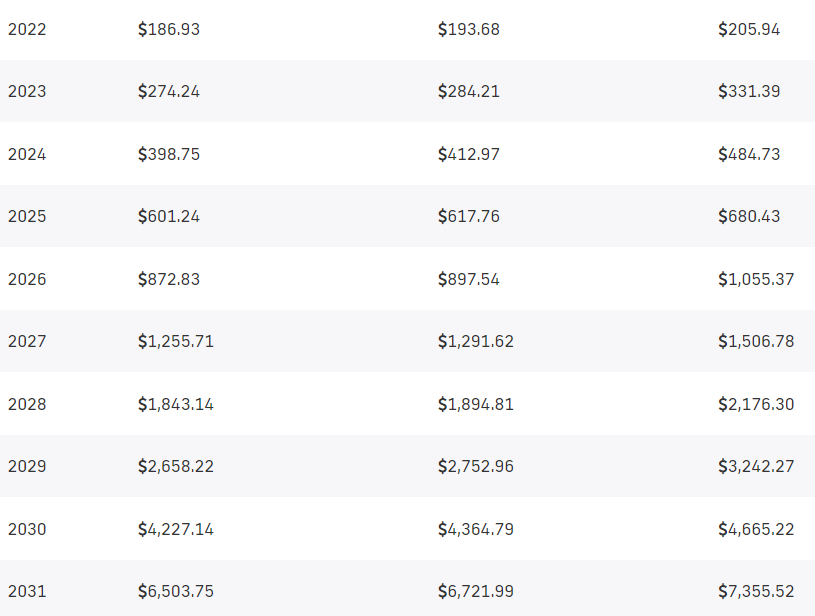Select the $680.43 cell

[749, 216]
